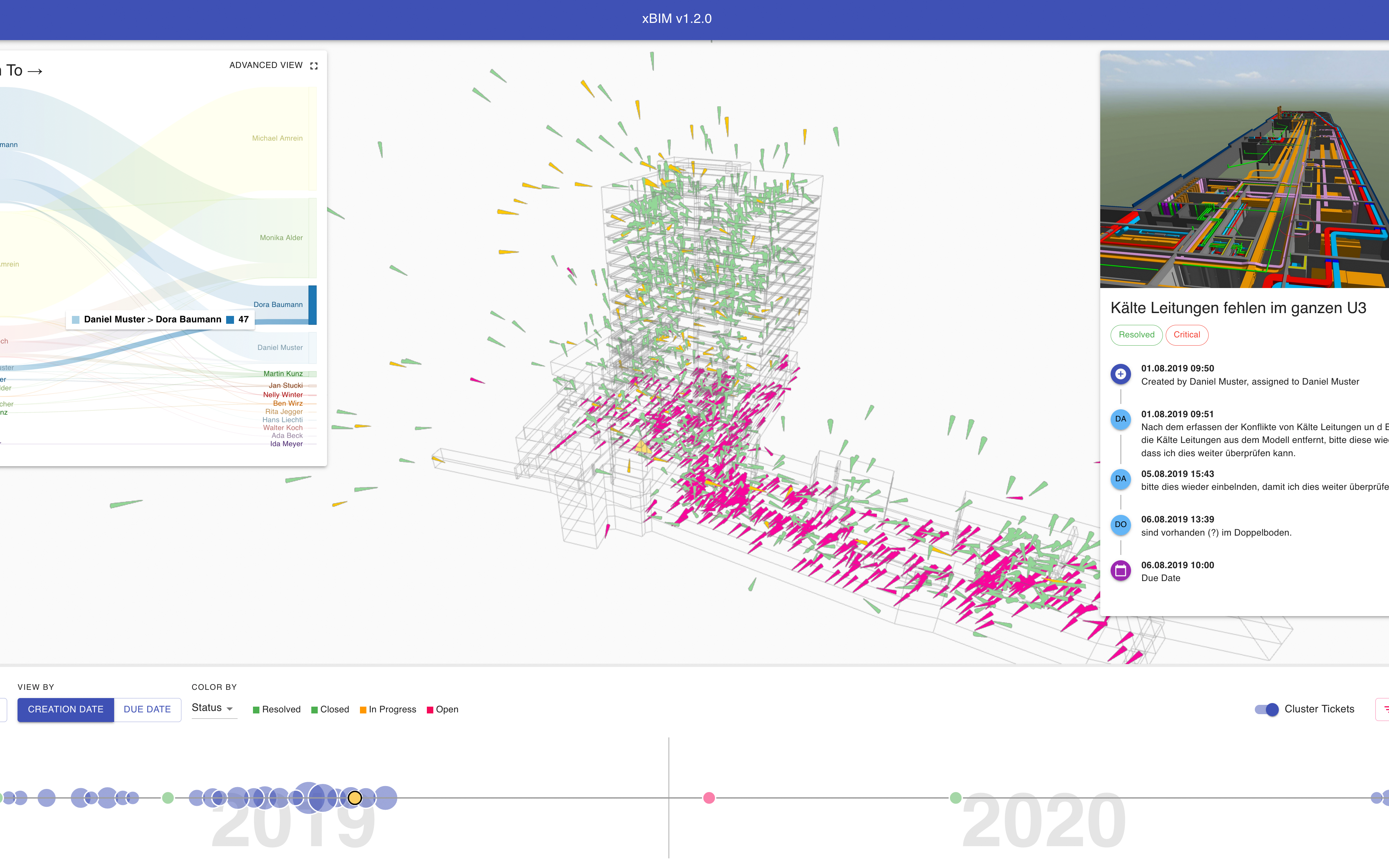Select Creation Date view mode
1389x868 pixels.
65,709
